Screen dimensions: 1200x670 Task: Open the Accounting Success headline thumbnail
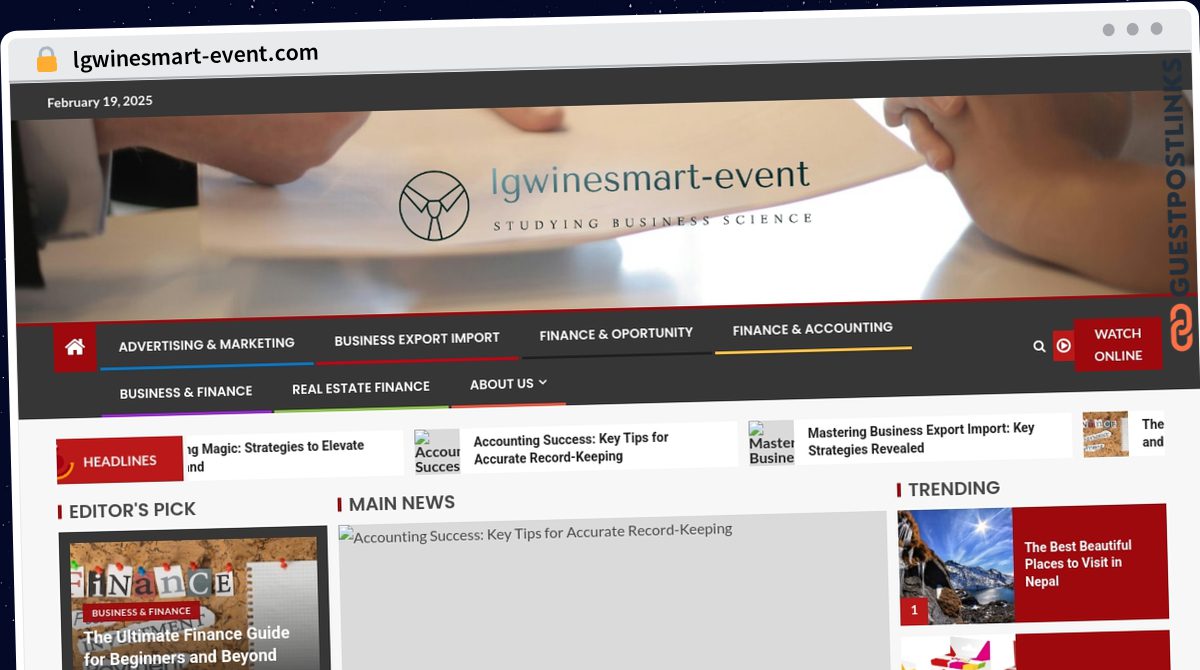pos(437,452)
